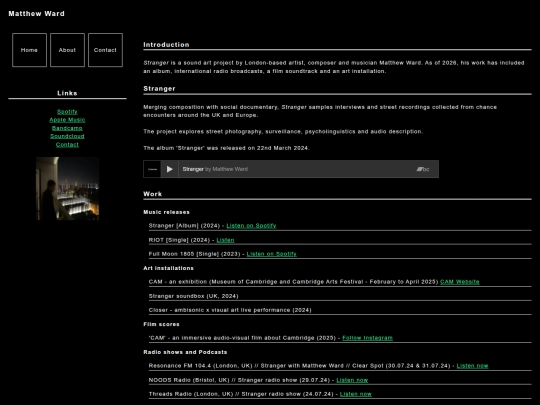Click the Matthew Ward site title
The width and height of the screenshot is (540, 405).
coord(37,13)
